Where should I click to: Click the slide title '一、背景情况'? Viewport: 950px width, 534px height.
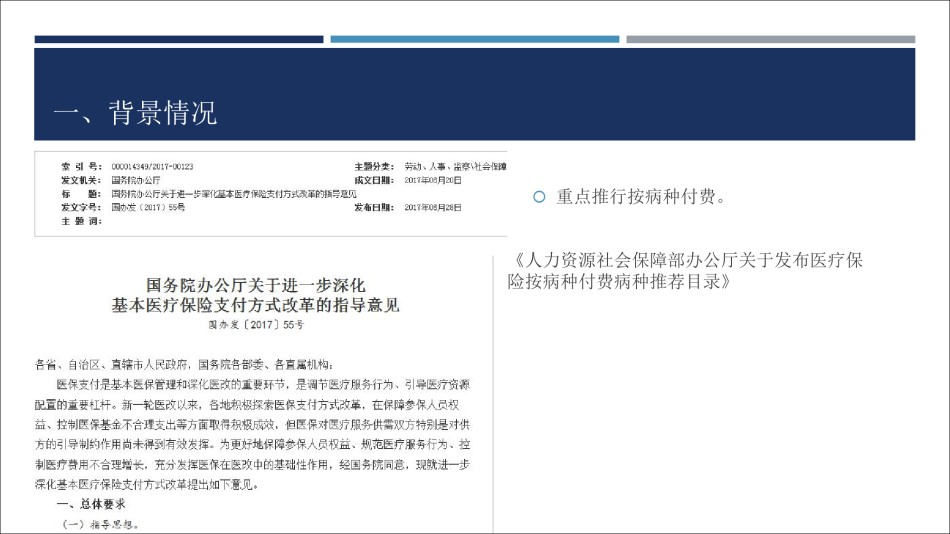135,113
